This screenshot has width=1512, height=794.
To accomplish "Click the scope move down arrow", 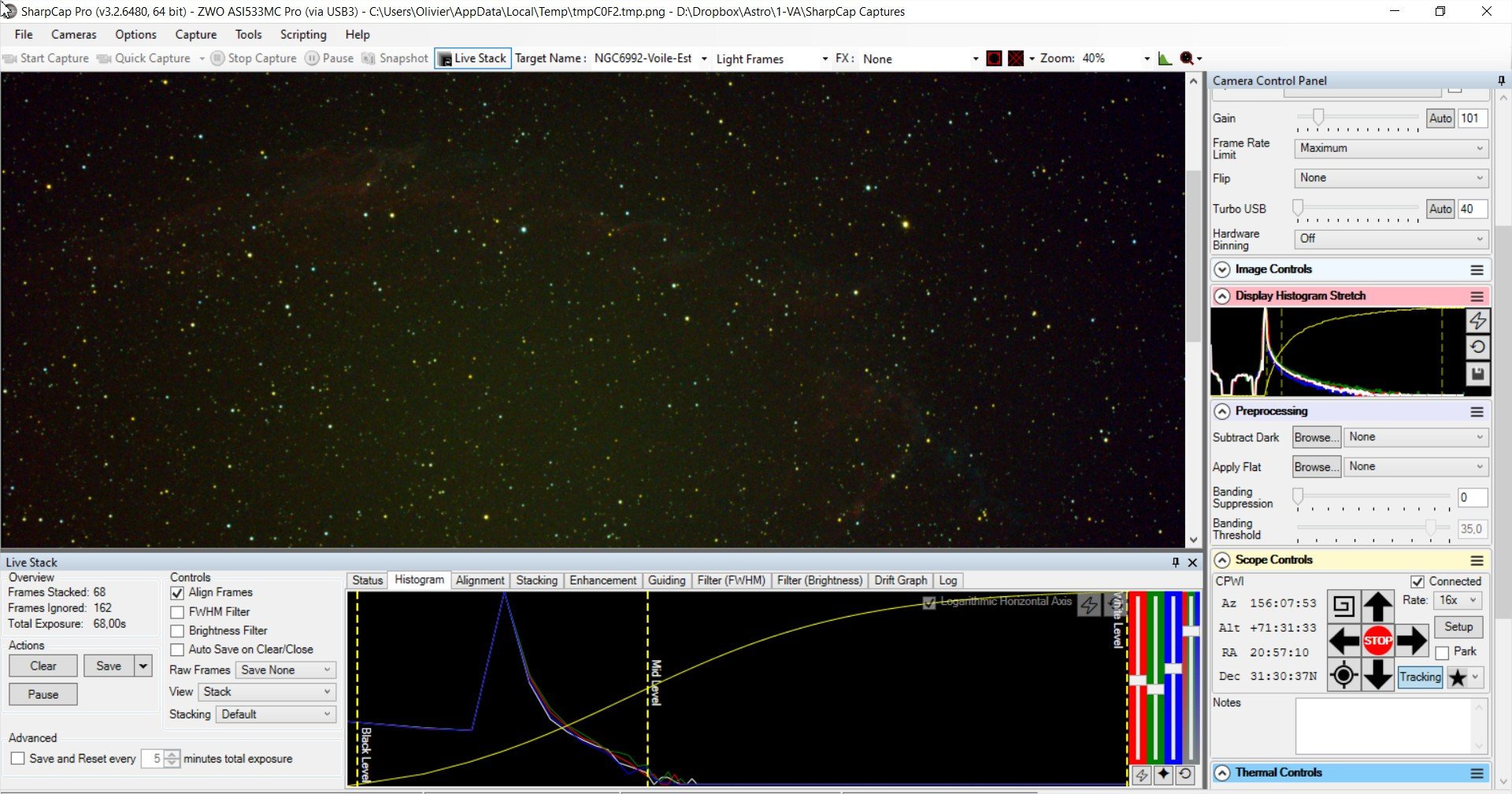I will (x=1377, y=675).
